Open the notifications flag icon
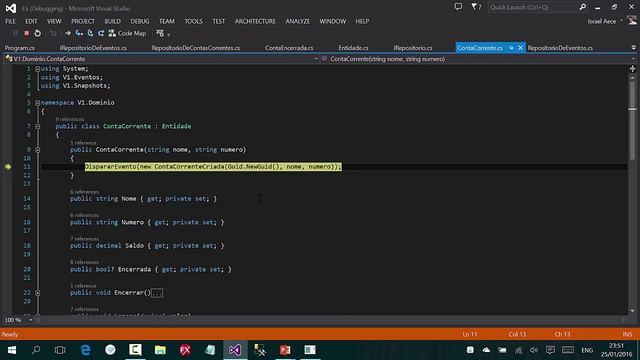 point(476,7)
